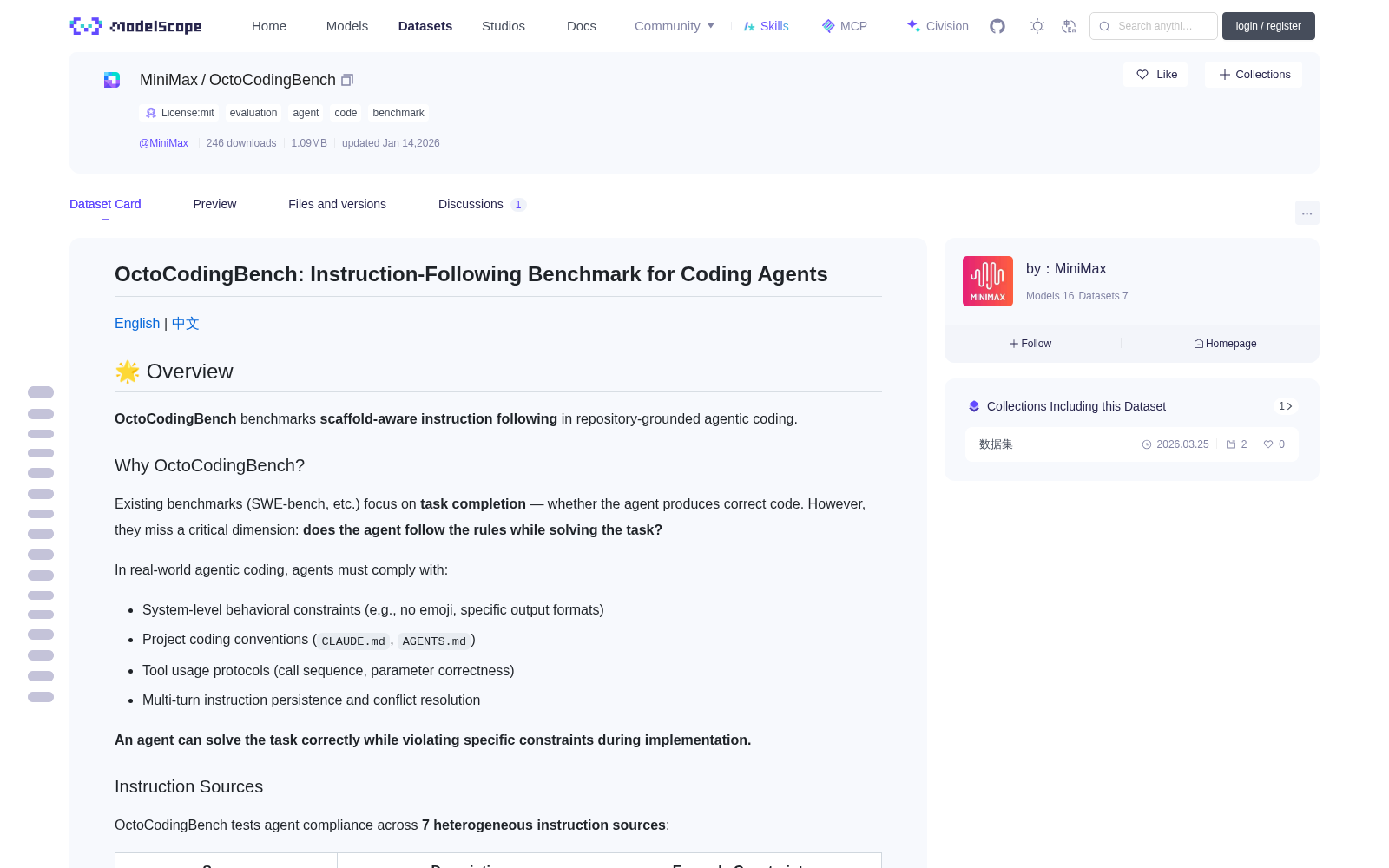The height and width of the screenshot is (868, 1389).
Task: Open the Datasets navigation item
Action: (x=425, y=26)
